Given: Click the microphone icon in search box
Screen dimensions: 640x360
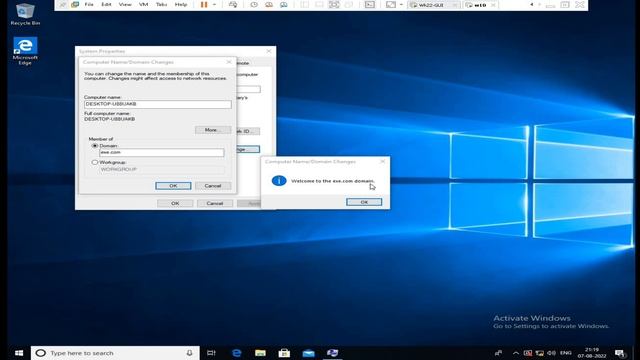Looking at the screenshot, I should point(189,353).
